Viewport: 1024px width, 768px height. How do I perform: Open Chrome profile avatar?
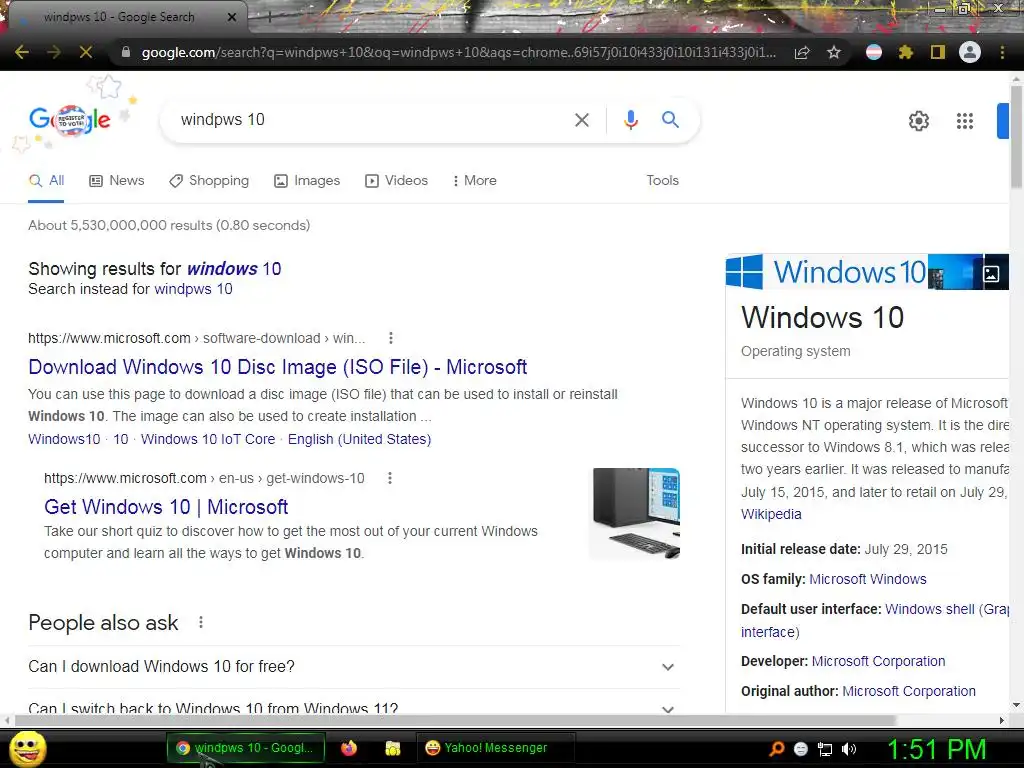[x=970, y=52]
